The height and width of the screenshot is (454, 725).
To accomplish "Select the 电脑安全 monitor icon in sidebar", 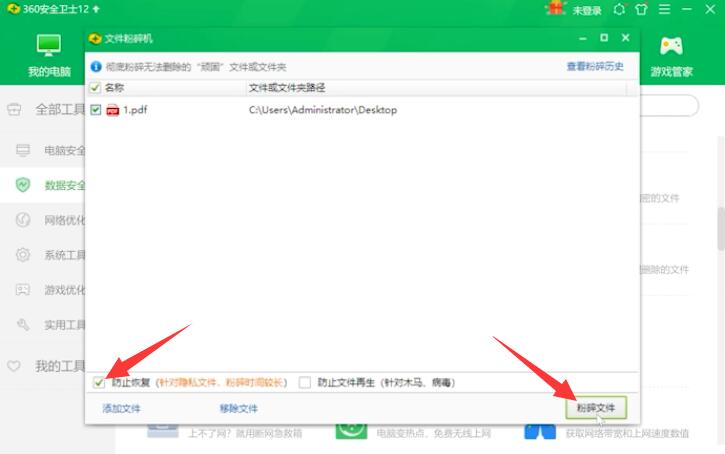I will pos(23,150).
